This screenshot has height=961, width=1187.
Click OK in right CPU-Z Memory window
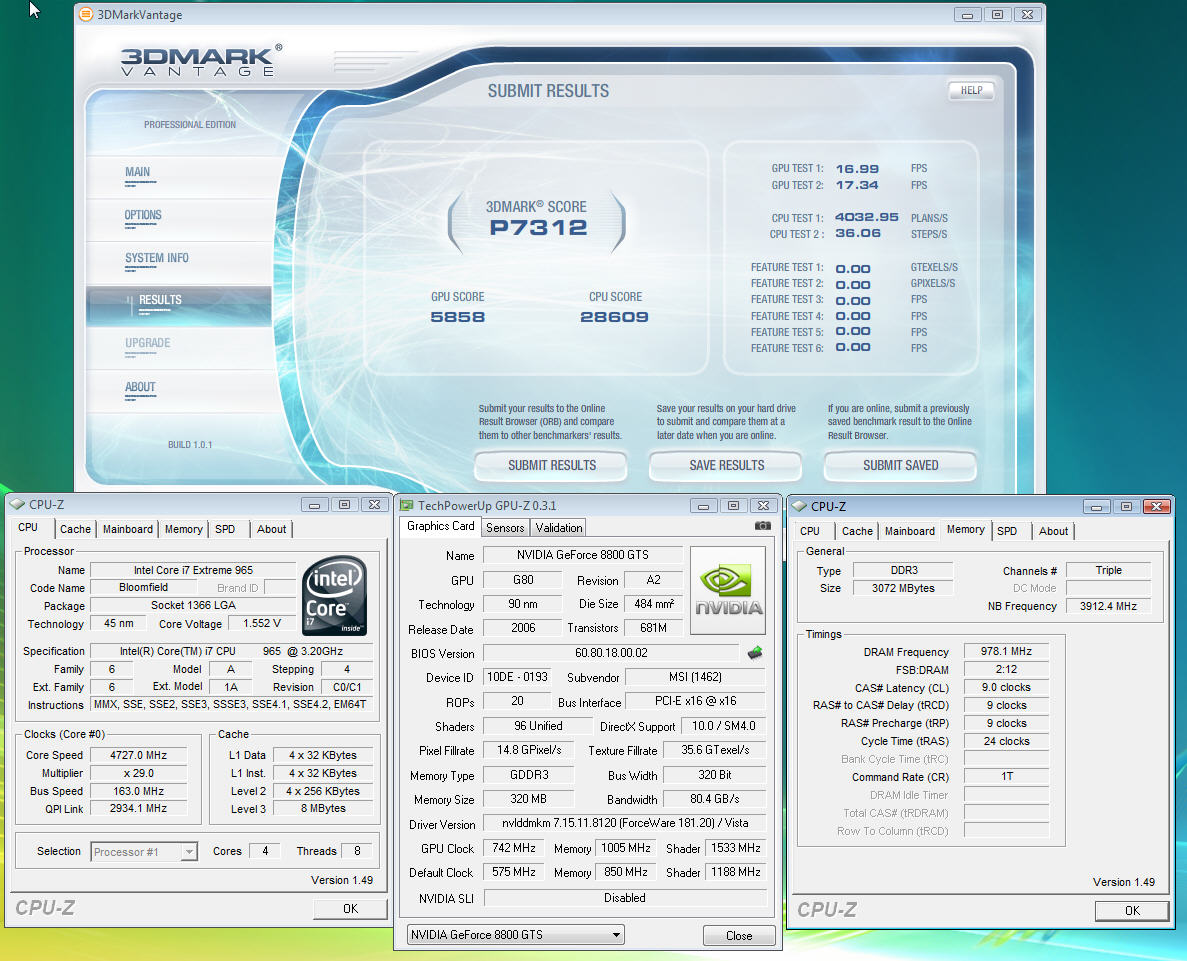click(1132, 911)
